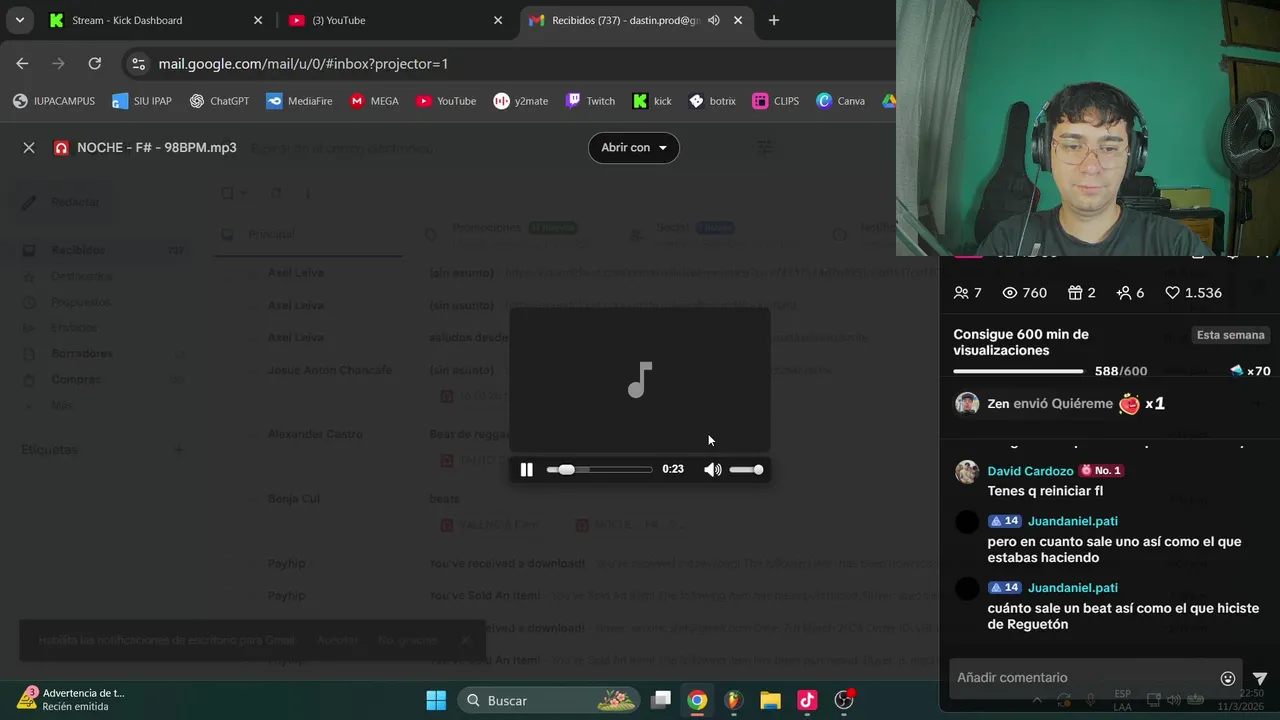
Task: Open Google Chrome from the taskbar
Action: click(697, 700)
